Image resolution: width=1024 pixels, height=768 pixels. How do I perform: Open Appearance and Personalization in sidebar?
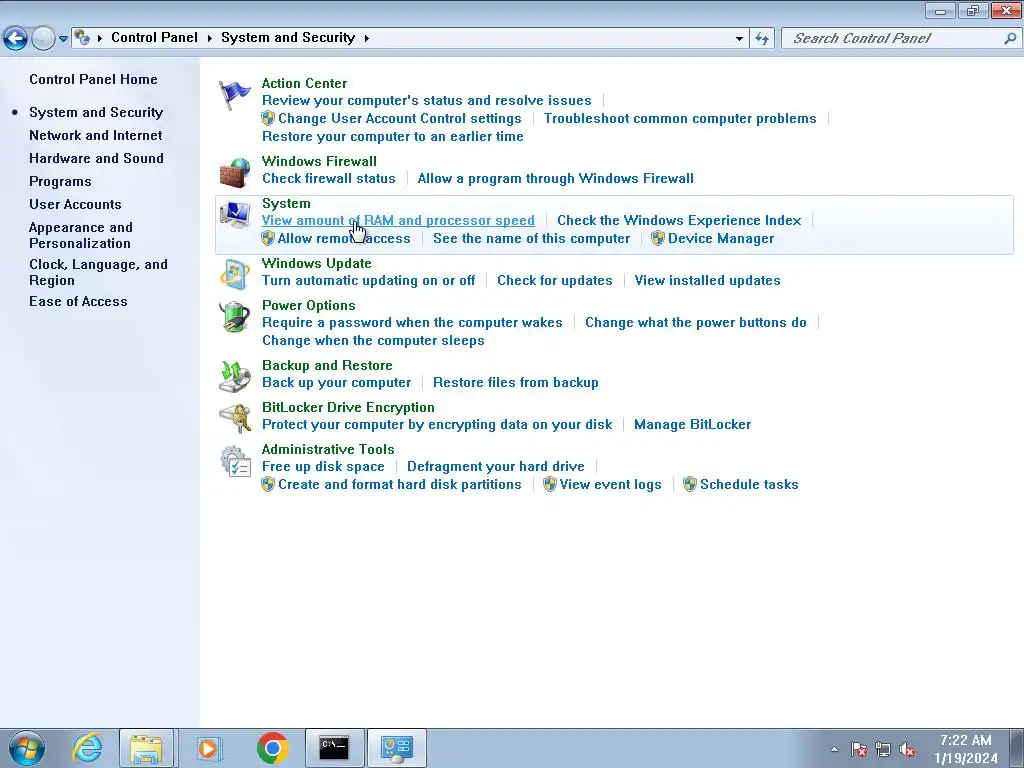pos(80,235)
